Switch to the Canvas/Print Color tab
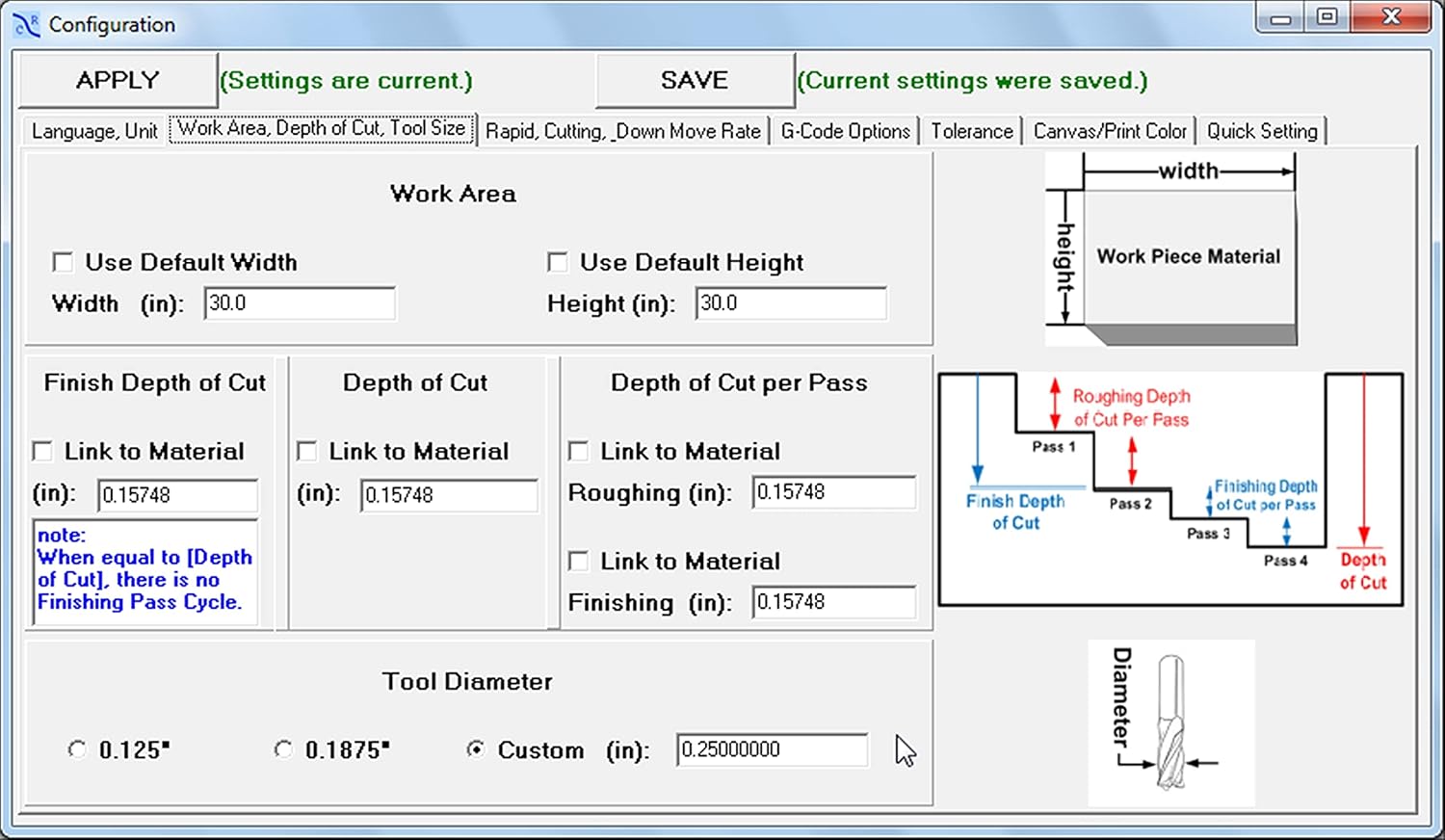This screenshot has height=840, width=1445. click(x=1110, y=131)
